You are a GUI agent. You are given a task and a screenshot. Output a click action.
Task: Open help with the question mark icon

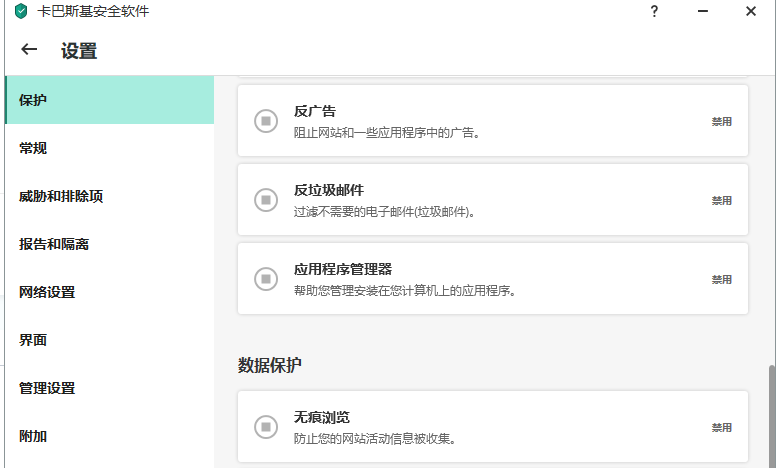click(x=654, y=12)
